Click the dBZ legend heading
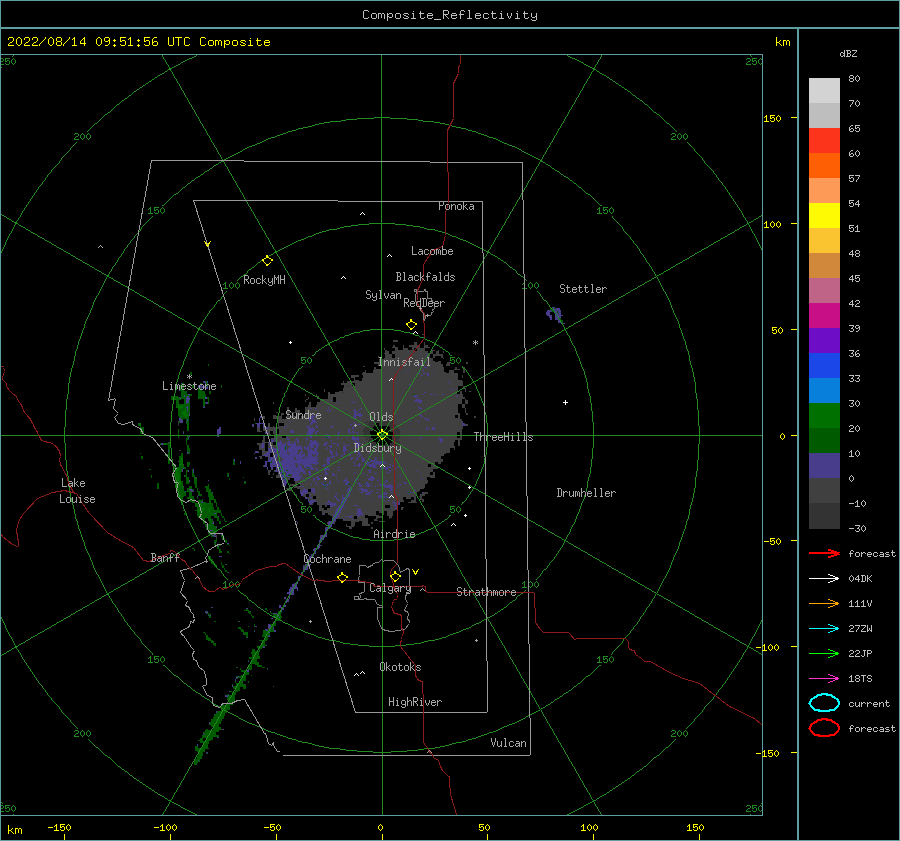Image resolution: width=900 pixels, height=841 pixels. point(848,53)
